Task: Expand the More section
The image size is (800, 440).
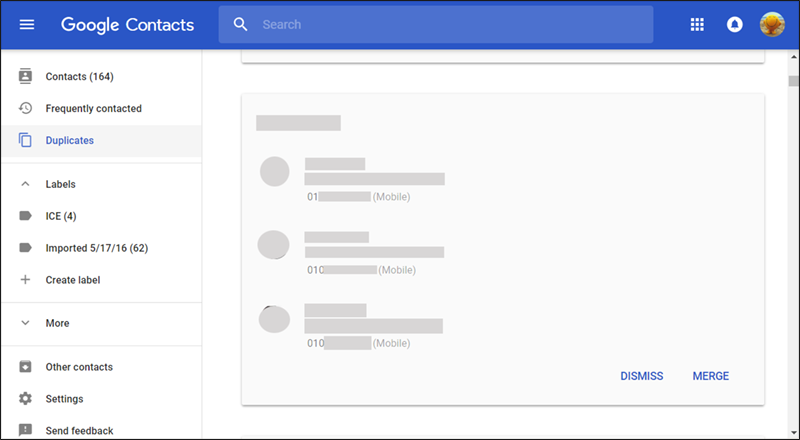Action: [x=26, y=323]
